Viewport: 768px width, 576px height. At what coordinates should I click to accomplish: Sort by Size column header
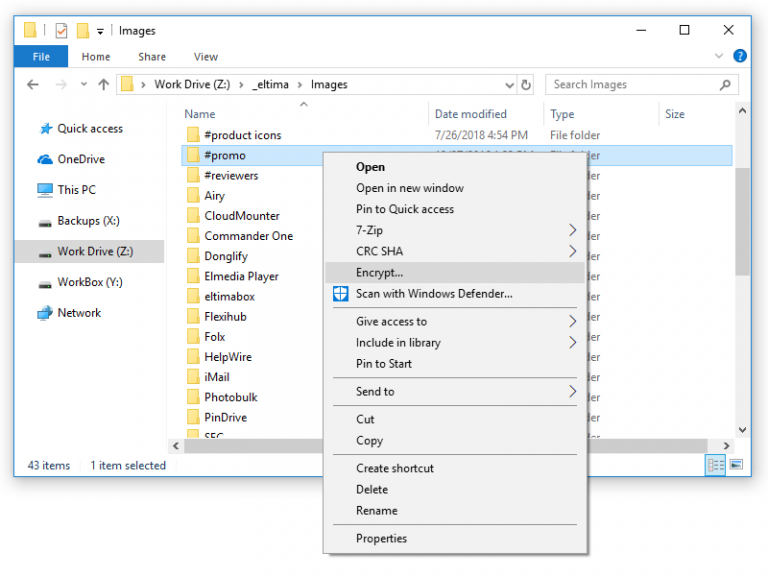(x=674, y=114)
